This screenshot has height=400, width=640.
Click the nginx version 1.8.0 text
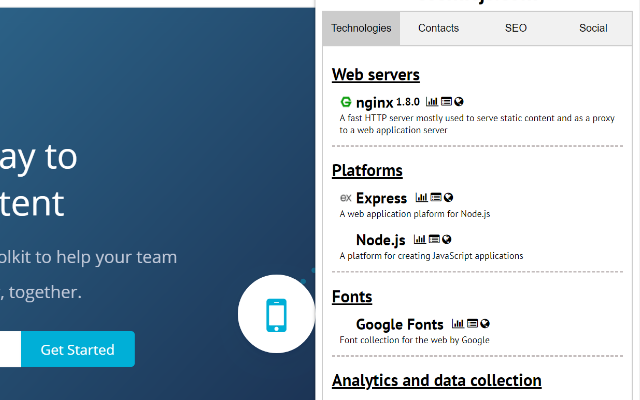[408, 102]
